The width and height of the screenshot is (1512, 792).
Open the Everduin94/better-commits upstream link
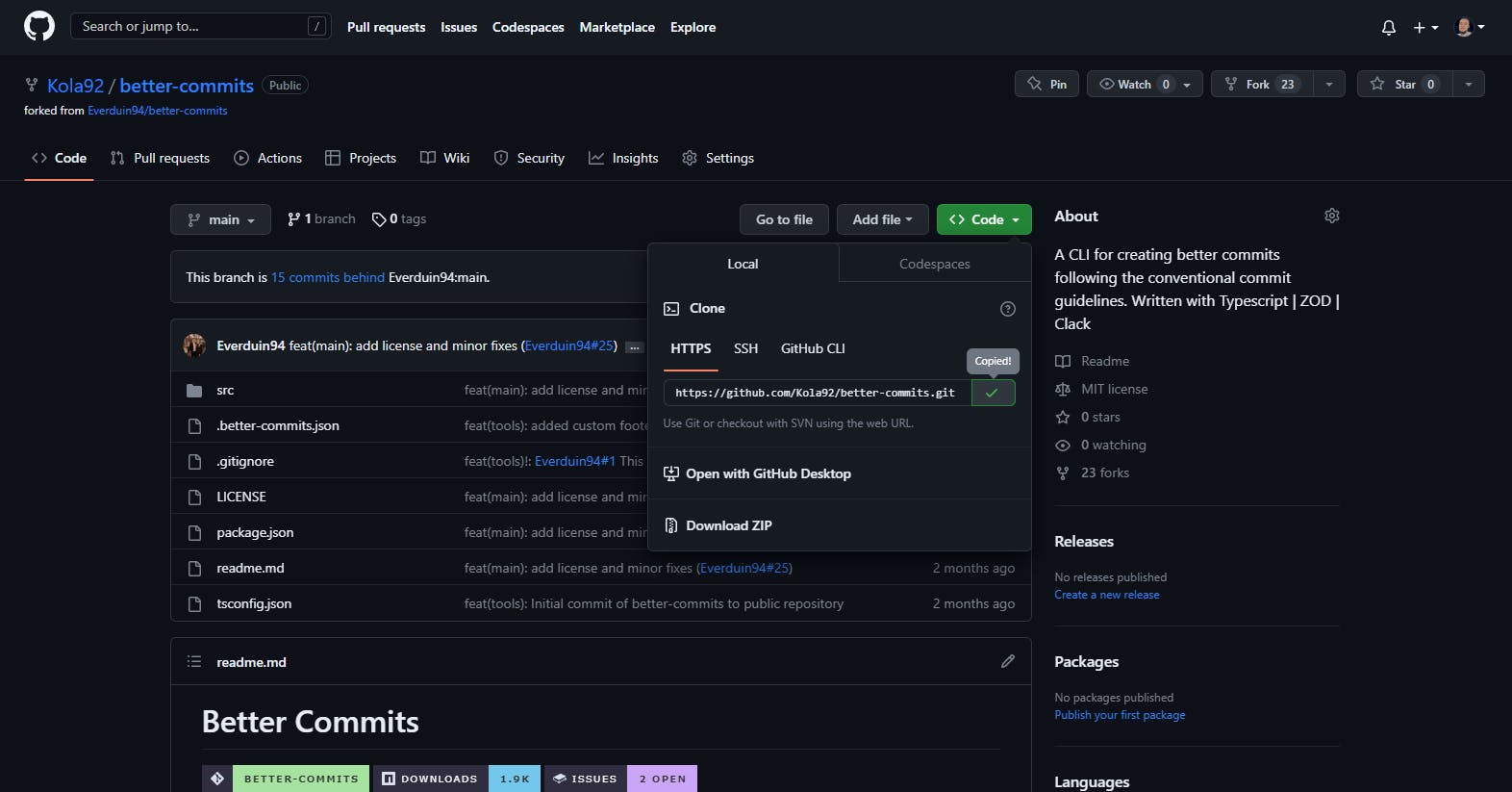tap(158, 111)
